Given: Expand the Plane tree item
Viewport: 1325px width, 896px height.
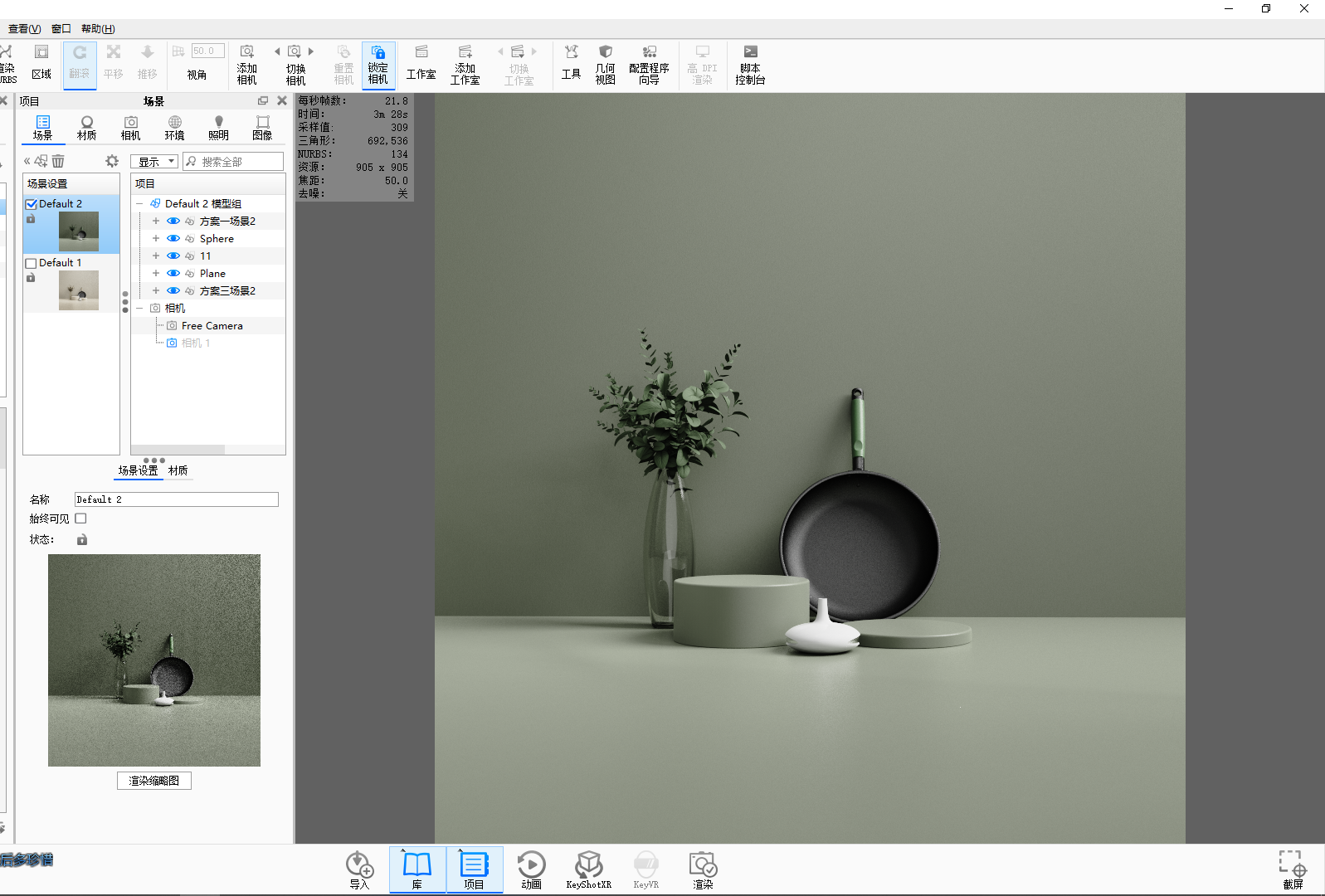Looking at the screenshot, I should coord(155,274).
